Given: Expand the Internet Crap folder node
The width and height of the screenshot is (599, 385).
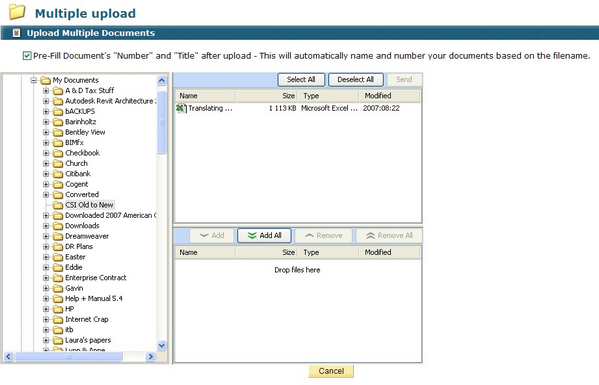Looking at the screenshot, I should (46, 319).
